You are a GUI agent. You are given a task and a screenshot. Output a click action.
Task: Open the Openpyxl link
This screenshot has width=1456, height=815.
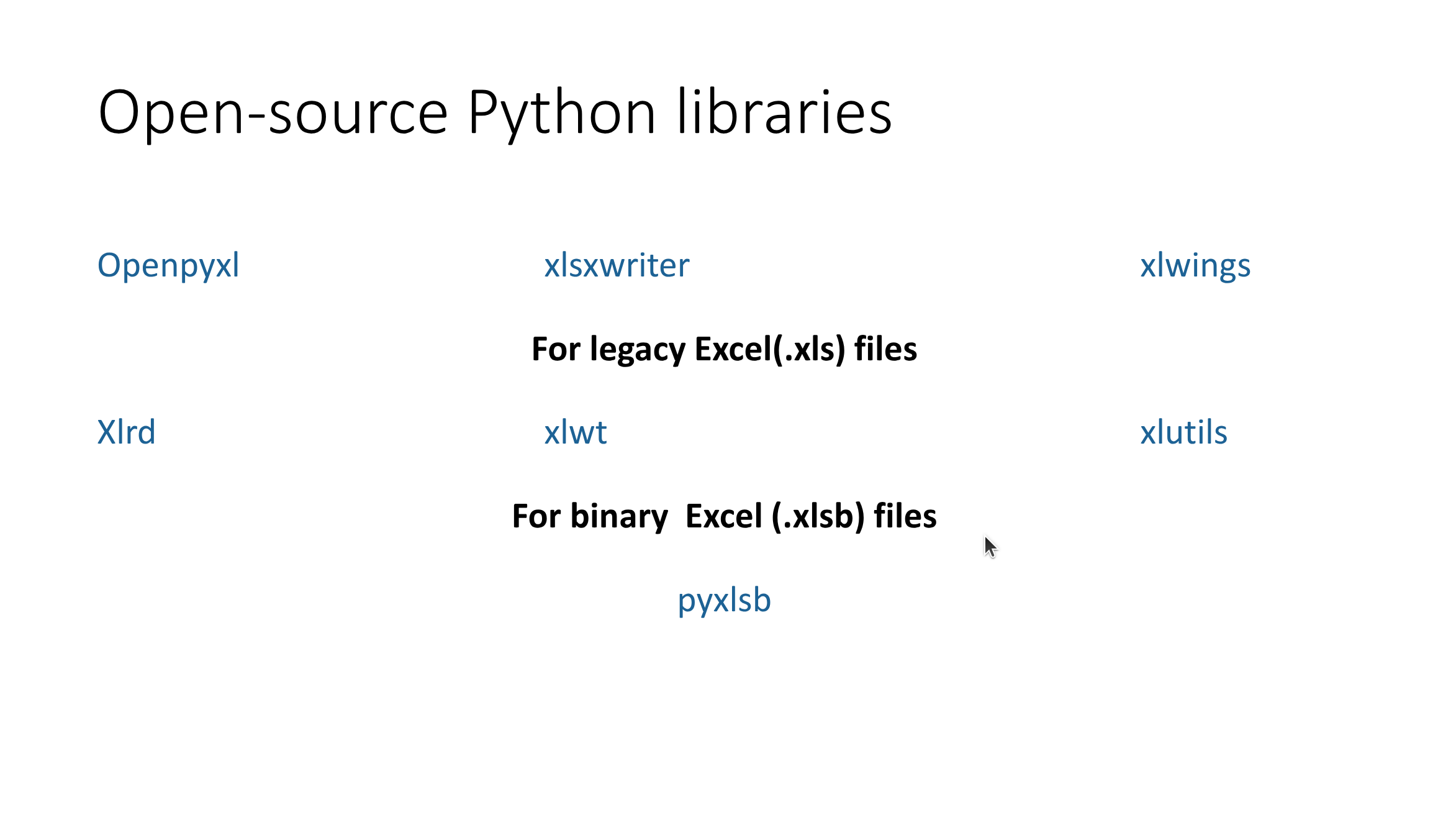[x=168, y=266]
